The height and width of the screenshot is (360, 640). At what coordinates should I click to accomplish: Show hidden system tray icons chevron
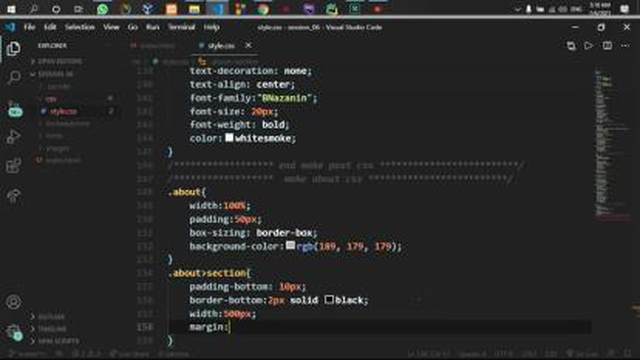pyautogui.click(x=517, y=9)
